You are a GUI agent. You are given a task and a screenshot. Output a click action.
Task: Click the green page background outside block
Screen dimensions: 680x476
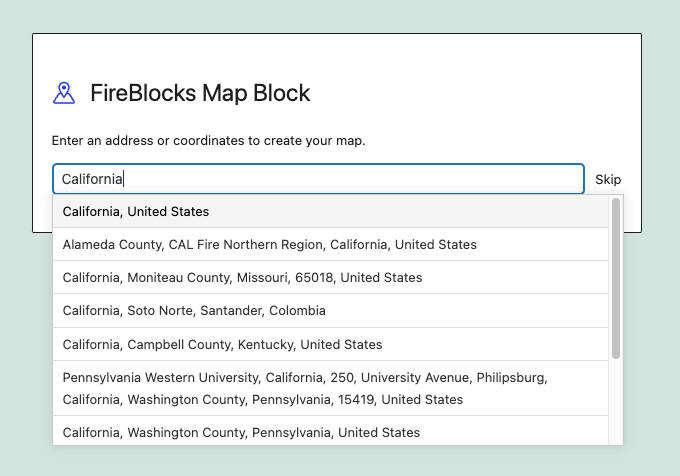[x=338, y=16]
